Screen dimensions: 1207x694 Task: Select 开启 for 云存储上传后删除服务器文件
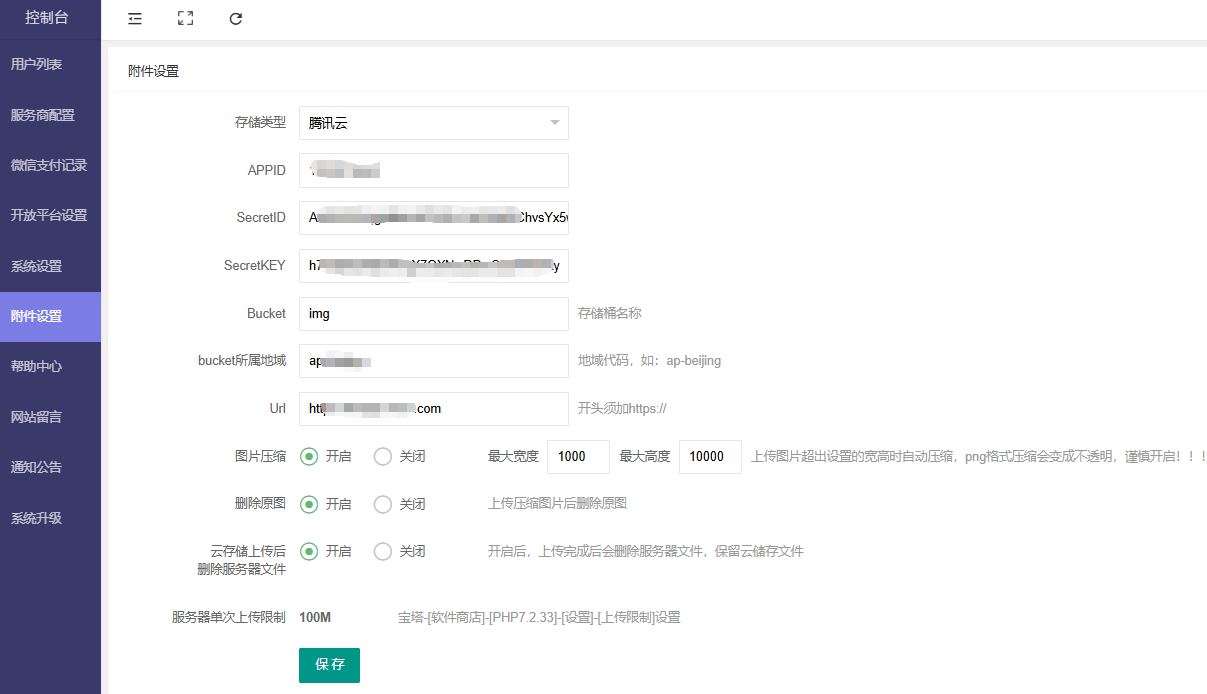pyautogui.click(x=310, y=551)
